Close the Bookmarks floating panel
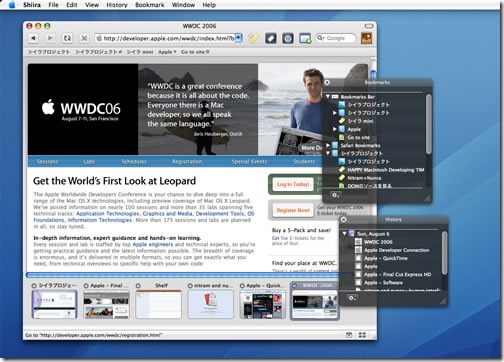Image resolution: width=504 pixels, height=362 pixels. point(327,82)
